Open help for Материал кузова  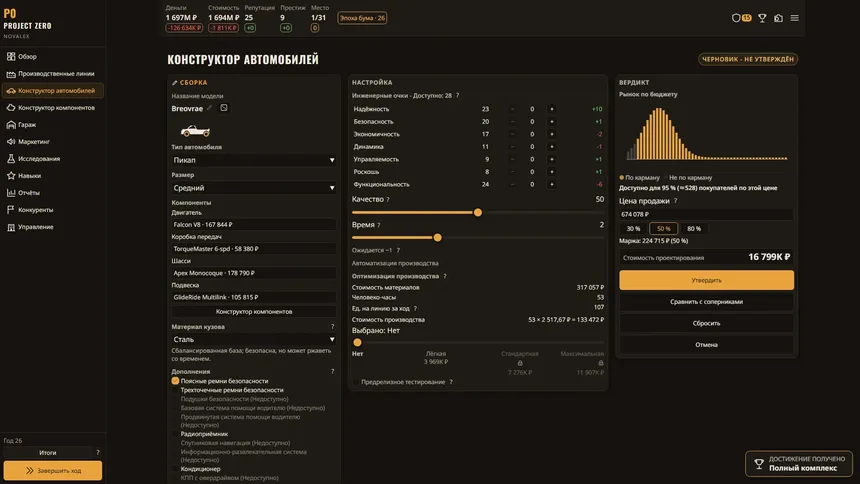pos(332,327)
